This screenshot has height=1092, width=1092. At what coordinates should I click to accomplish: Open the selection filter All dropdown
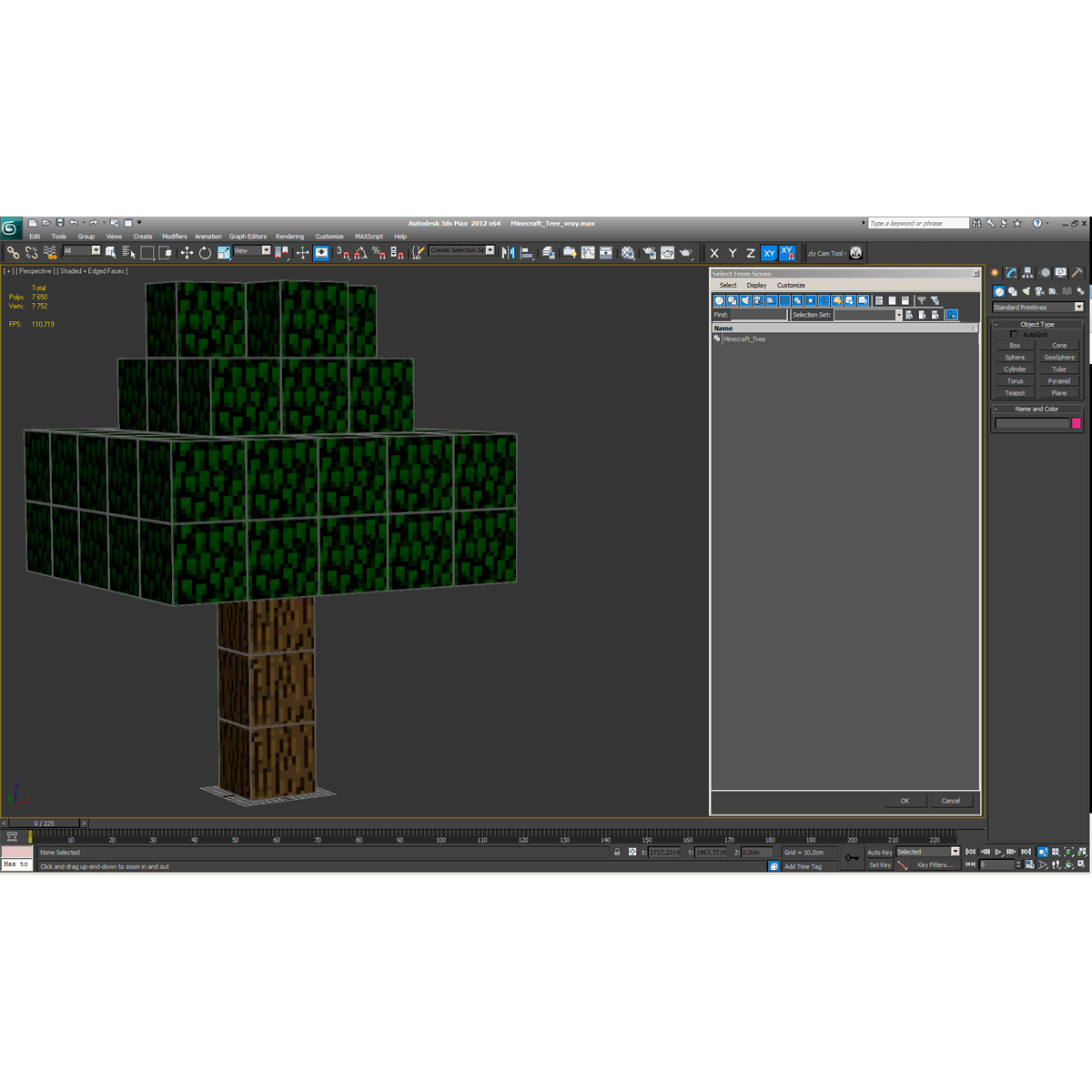[81, 250]
